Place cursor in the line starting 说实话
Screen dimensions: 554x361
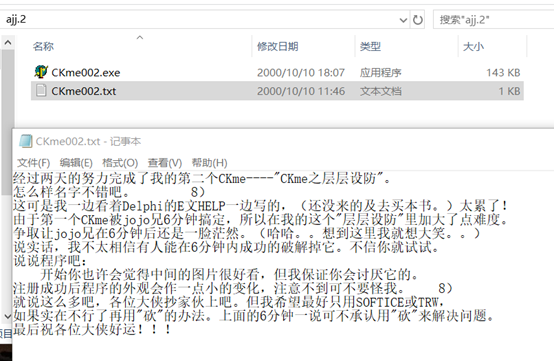point(226,247)
